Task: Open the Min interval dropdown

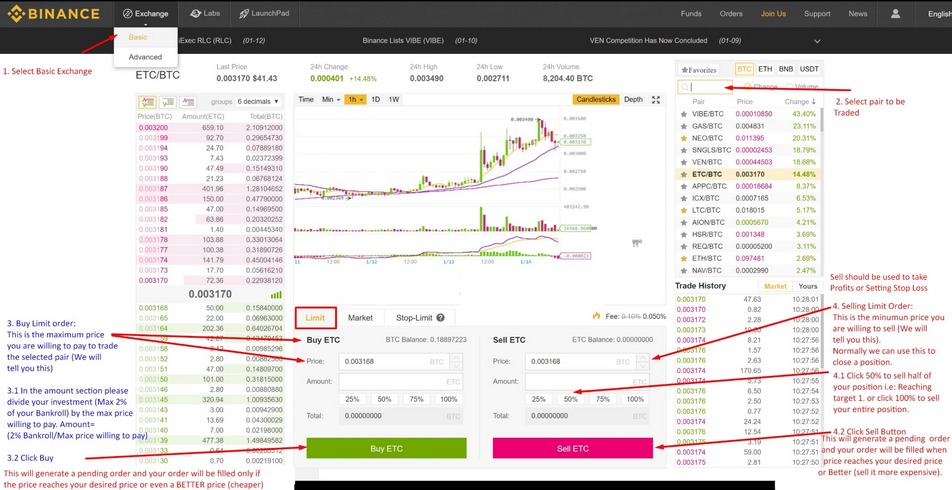Action: point(331,100)
